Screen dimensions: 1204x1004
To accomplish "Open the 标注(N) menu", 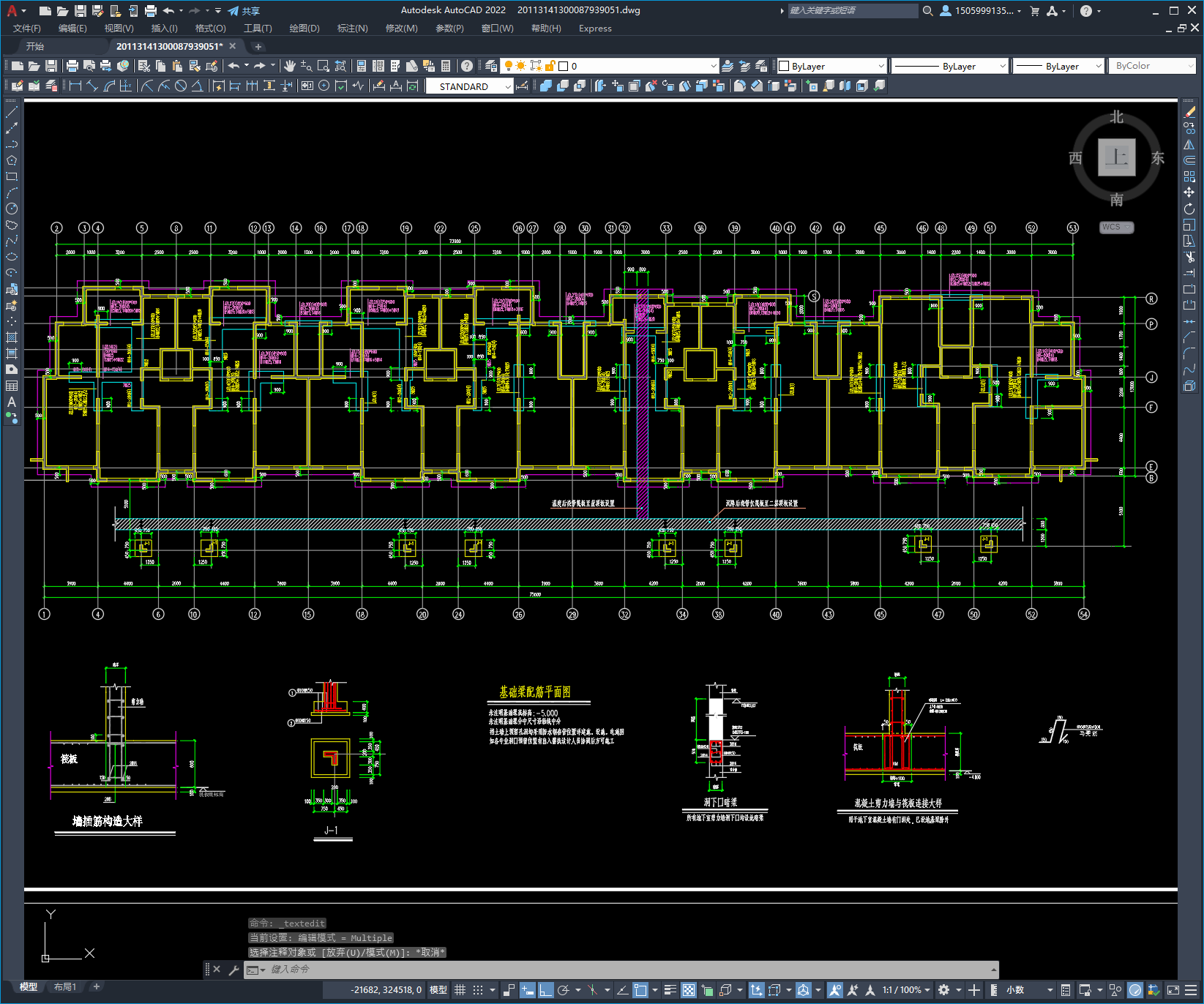I will 352,29.
